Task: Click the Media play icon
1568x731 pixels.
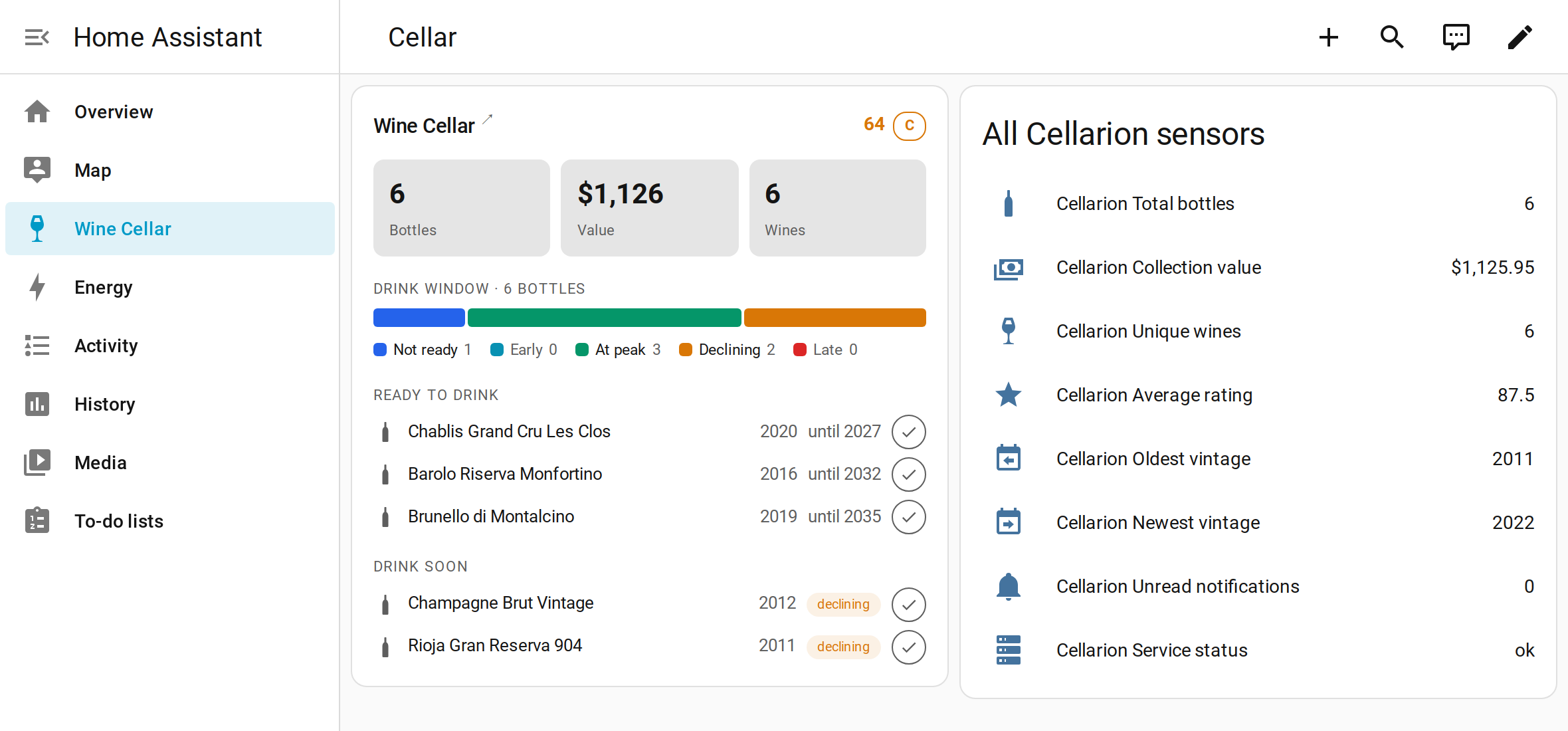Action: tap(37, 463)
